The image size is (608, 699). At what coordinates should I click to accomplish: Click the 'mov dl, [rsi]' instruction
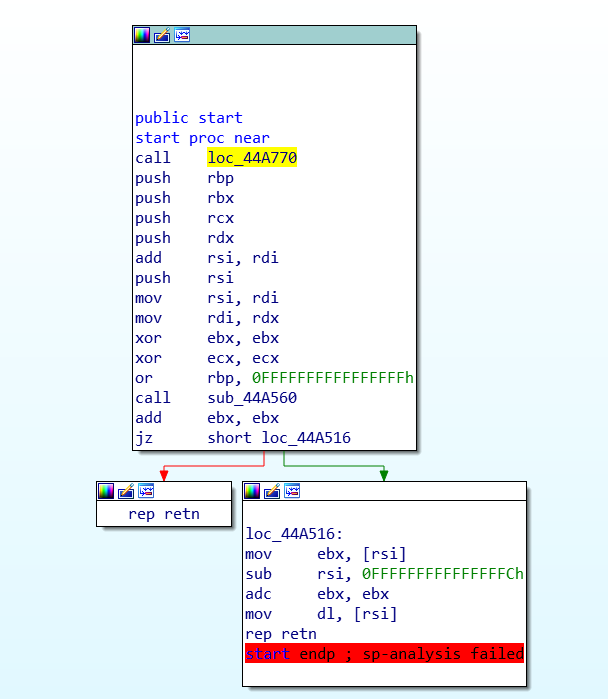click(321, 614)
